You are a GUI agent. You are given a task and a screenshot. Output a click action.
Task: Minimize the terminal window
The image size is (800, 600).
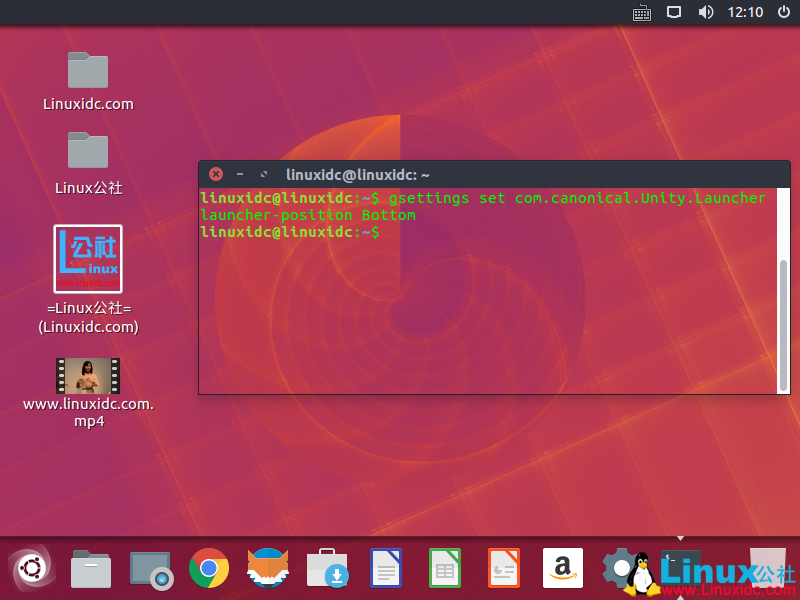point(240,174)
